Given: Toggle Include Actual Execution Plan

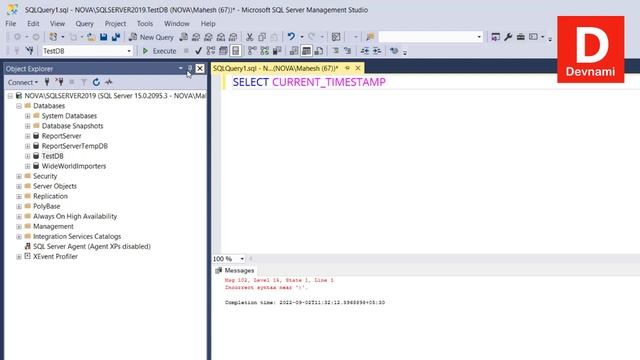Looking at the screenshot, I should [x=252, y=51].
